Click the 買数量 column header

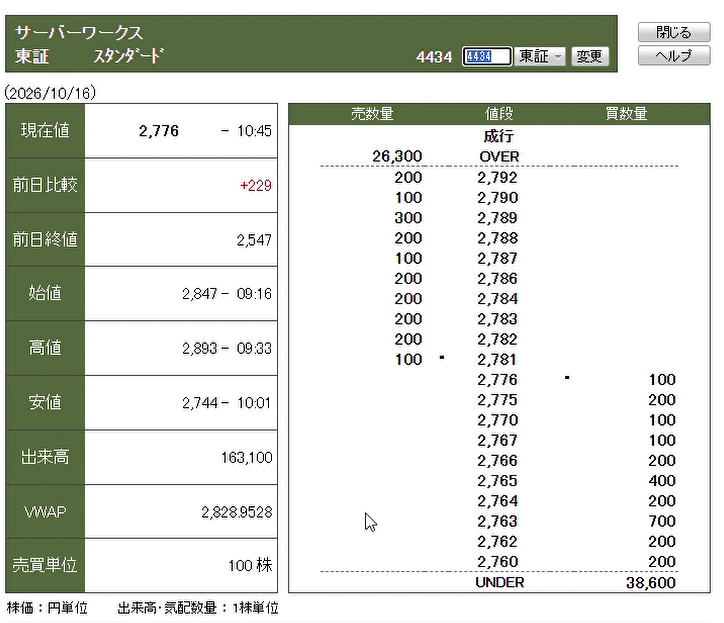626,114
